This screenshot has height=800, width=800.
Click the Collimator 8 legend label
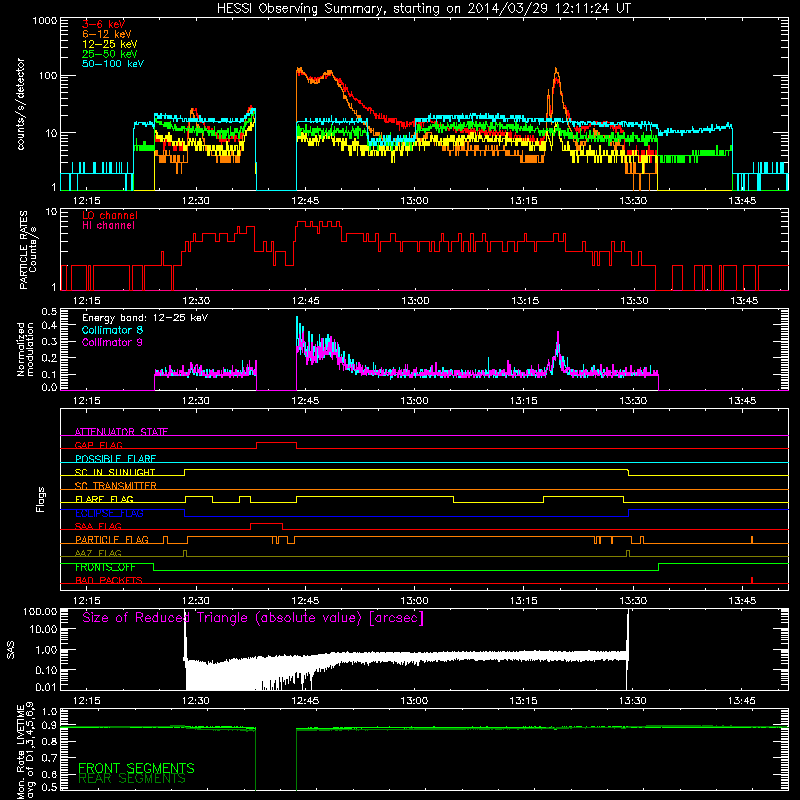(x=112, y=330)
